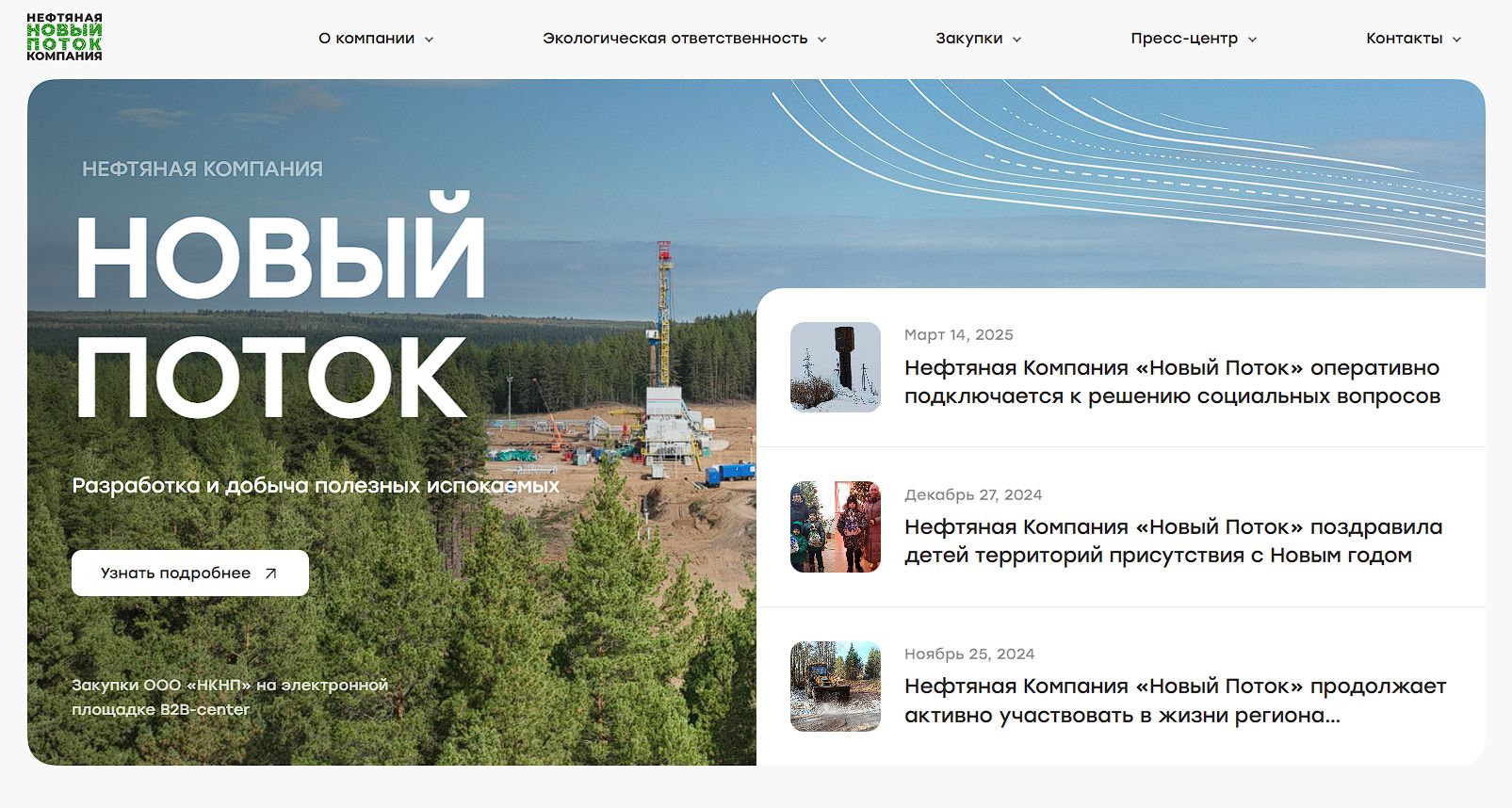Screen dimensions: 1512x808
Task: Click the «НЕФТЯНАЯ КОМПАНИЯ» hero subtitle
Action: point(203,170)
